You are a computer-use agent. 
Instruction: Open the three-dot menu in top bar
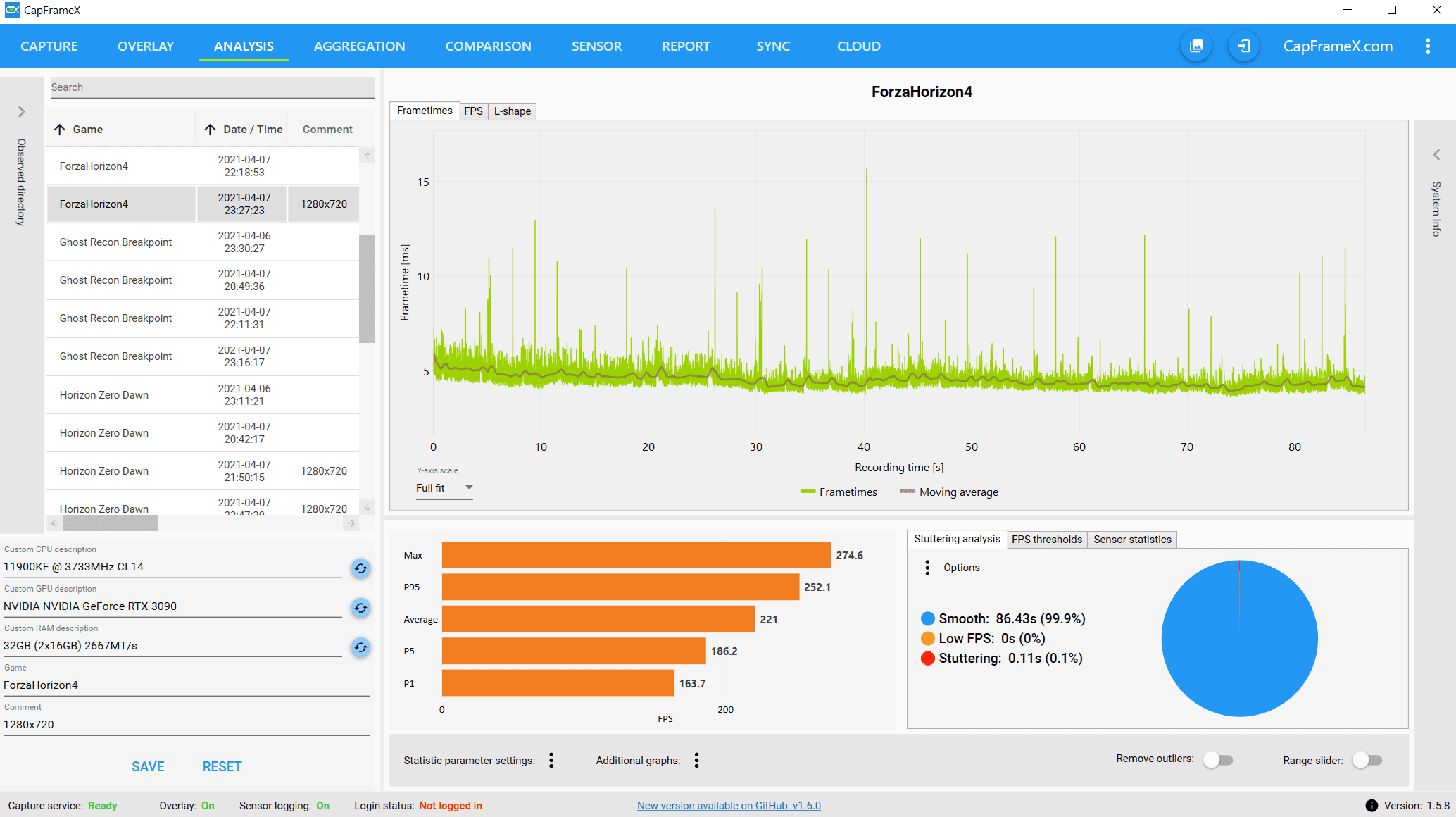pos(1428,46)
